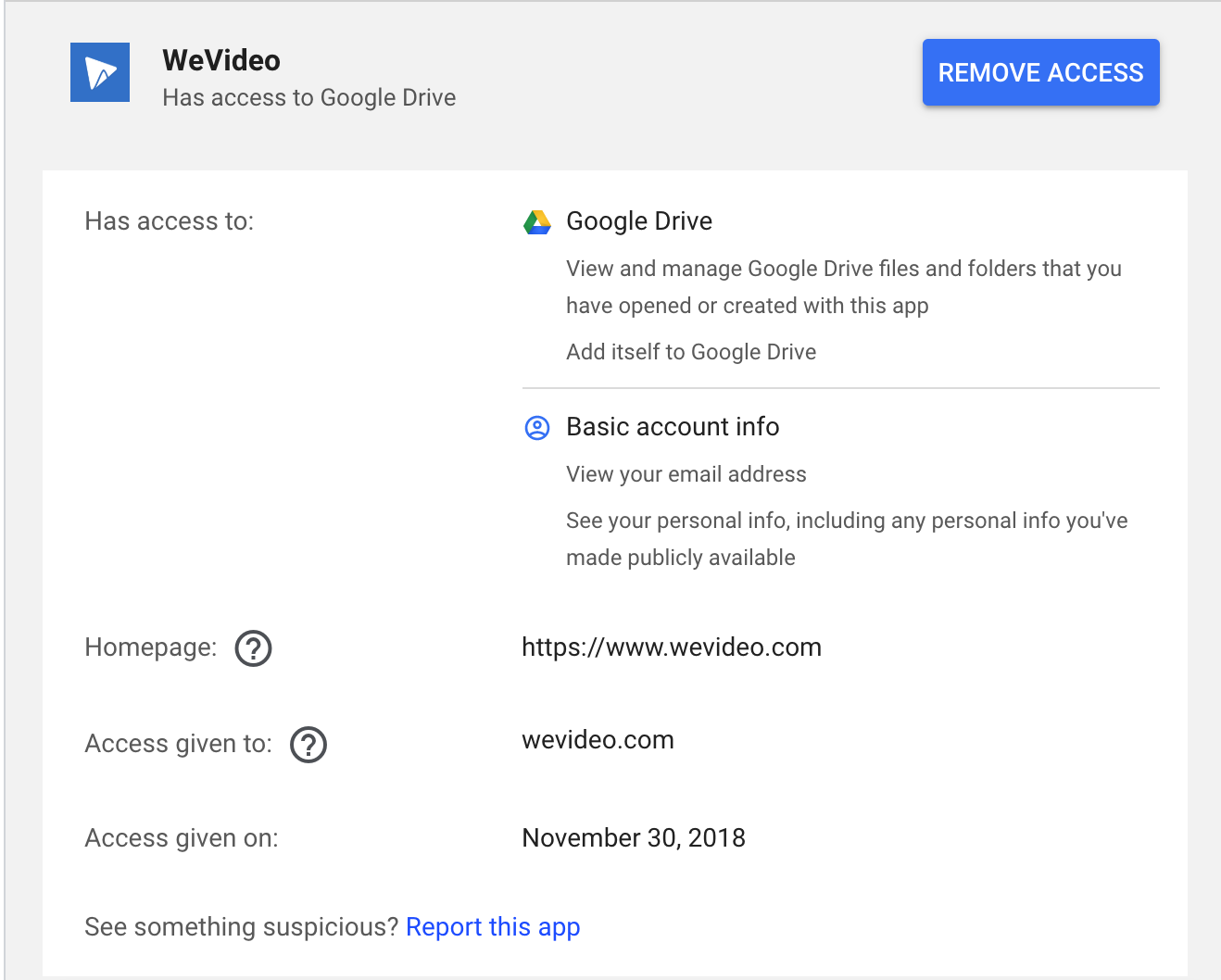The height and width of the screenshot is (980, 1221).
Task: Click the Basic account info heading
Action: click(673, 427)
